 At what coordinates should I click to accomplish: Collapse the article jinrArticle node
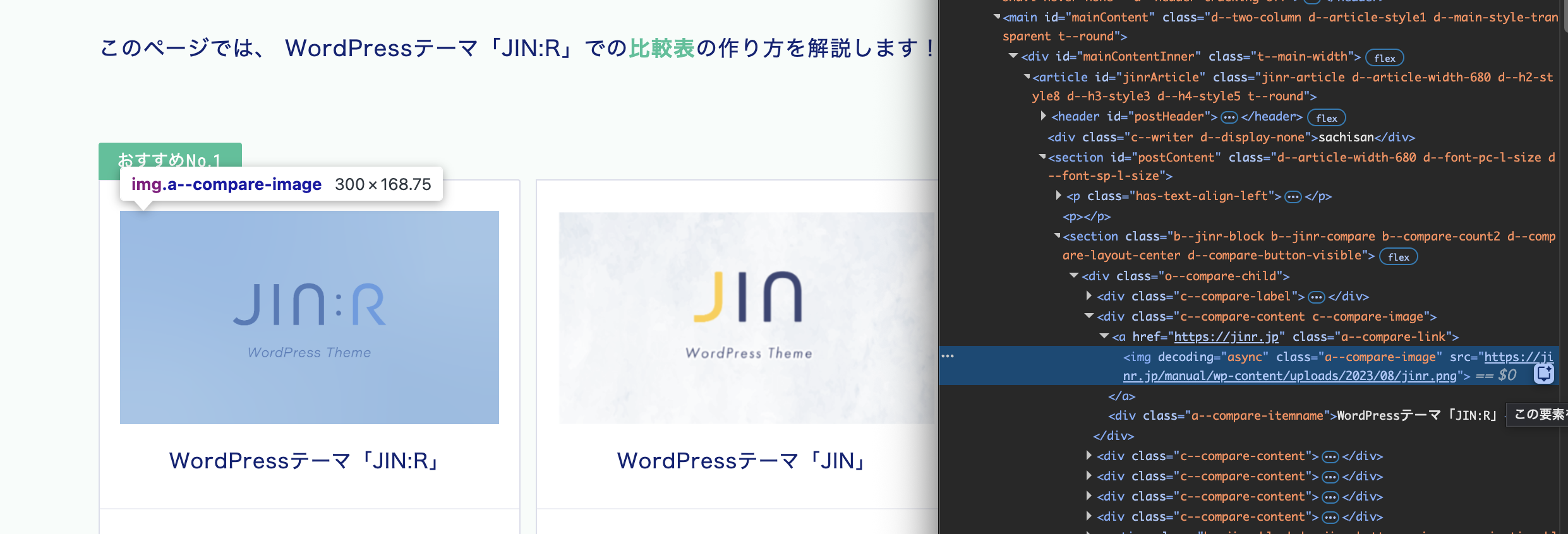1027,77
